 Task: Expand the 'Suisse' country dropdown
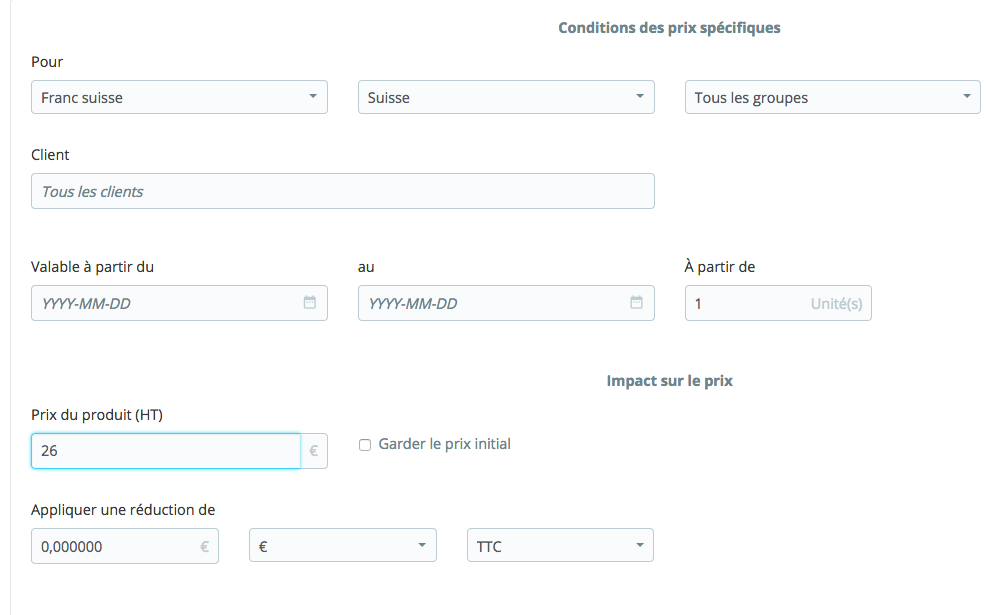coord(506,97)
